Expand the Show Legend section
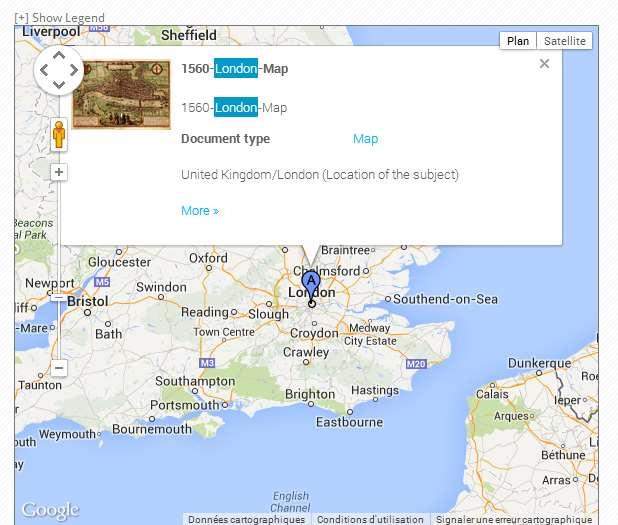The height and width of the screenshot is (525, 618). tap(60, 18)
